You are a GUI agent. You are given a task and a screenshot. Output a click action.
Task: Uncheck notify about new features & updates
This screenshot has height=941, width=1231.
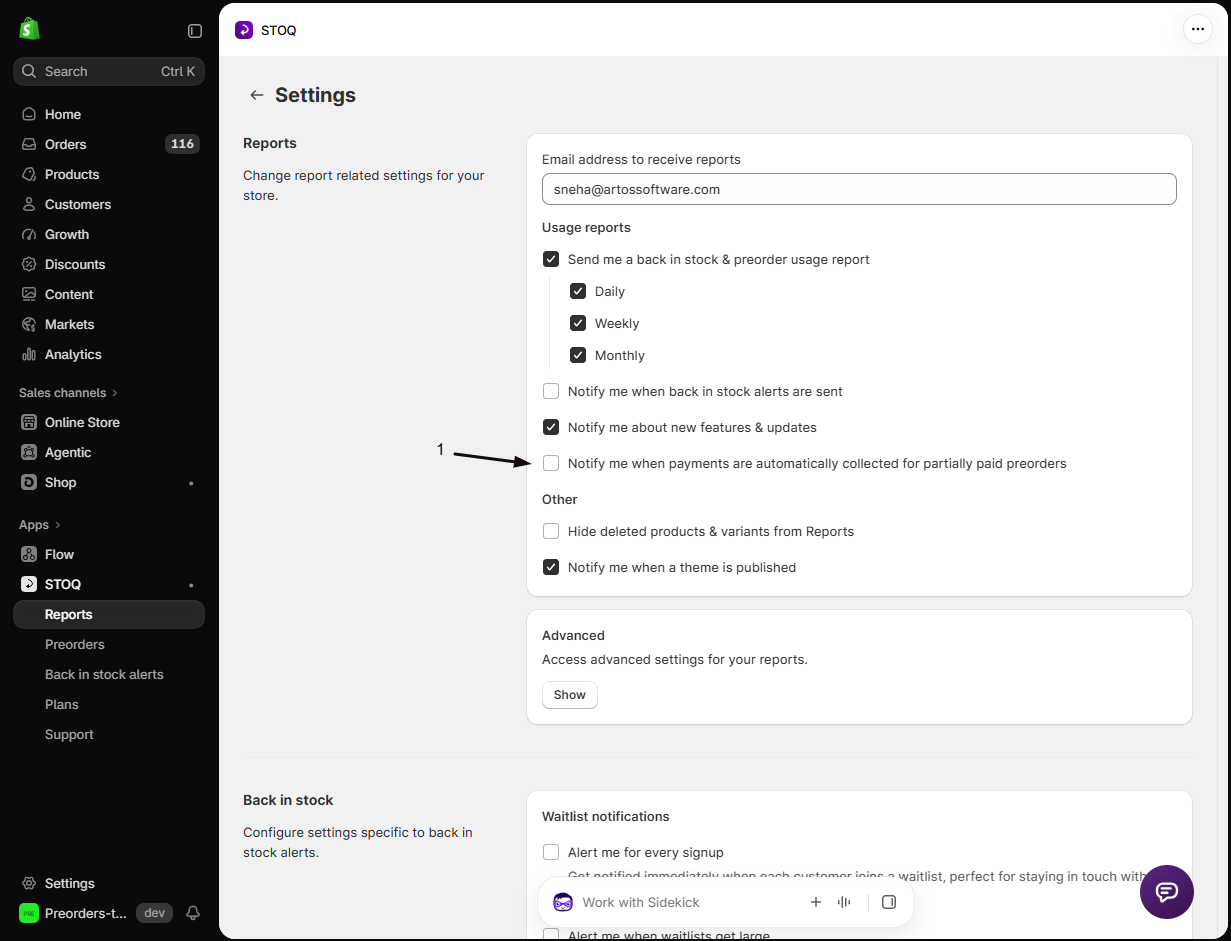point(551,427)
